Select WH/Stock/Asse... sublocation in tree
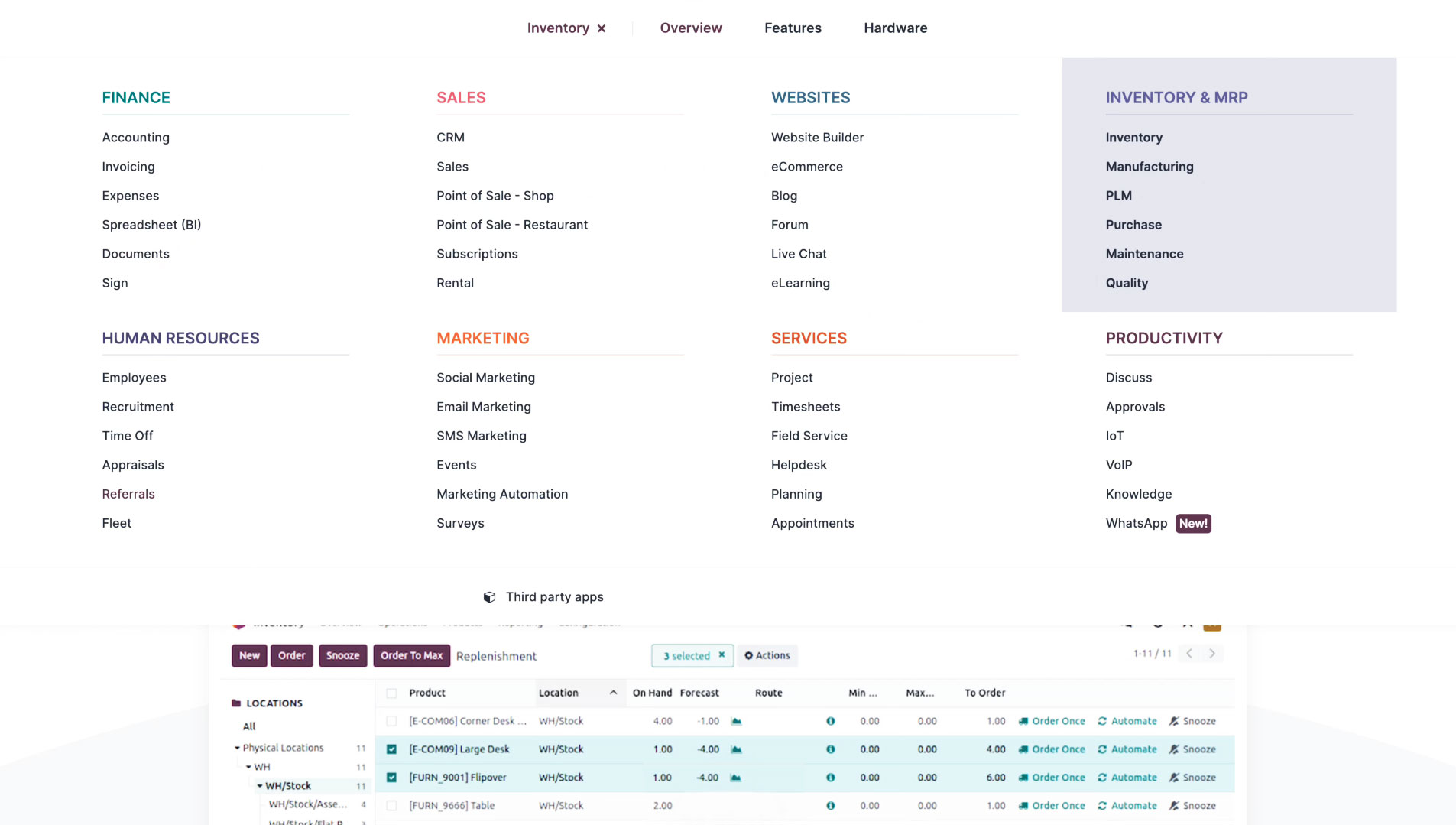This screenshot has height=825, width=1456. pos(308,804)
